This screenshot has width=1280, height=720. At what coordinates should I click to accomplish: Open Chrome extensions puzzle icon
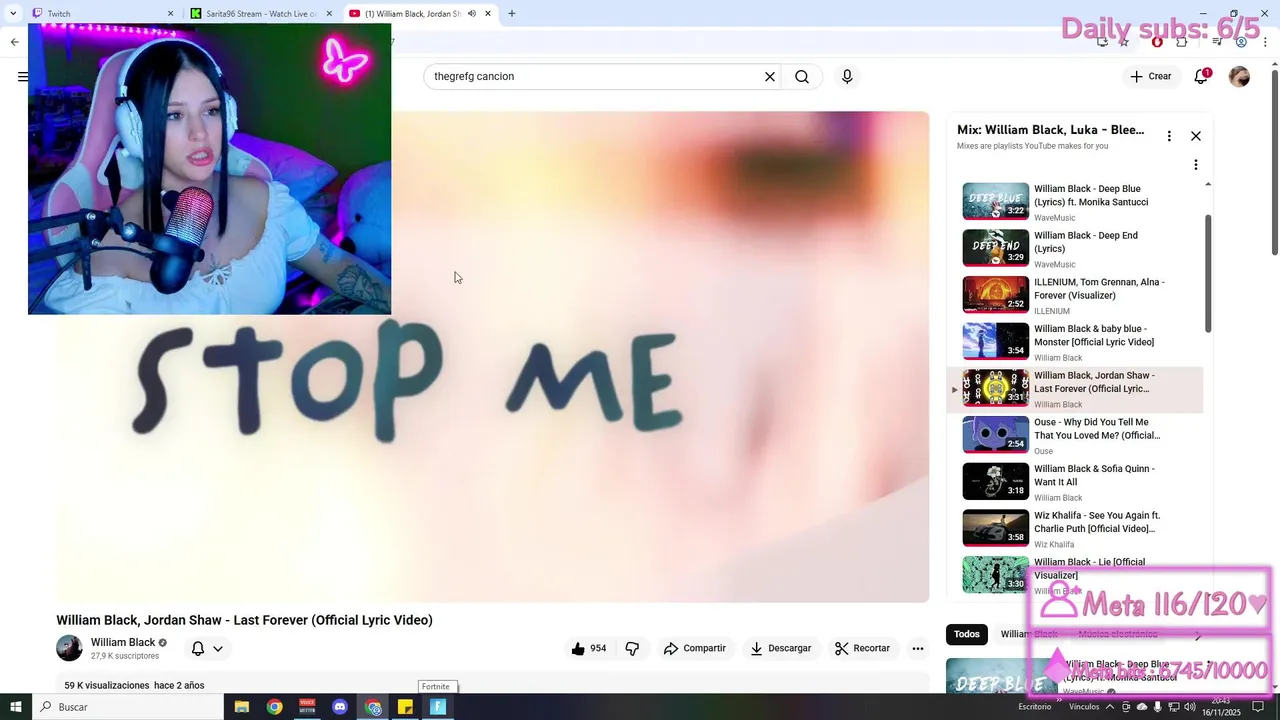pos(1181,42)
